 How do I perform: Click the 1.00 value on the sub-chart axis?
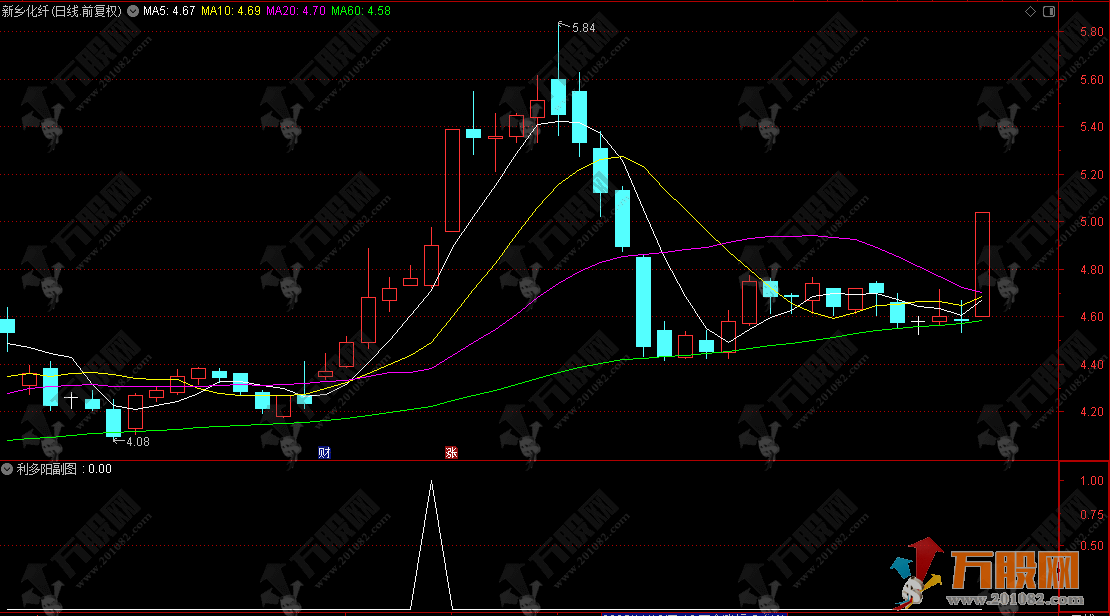coord(1091,481)
